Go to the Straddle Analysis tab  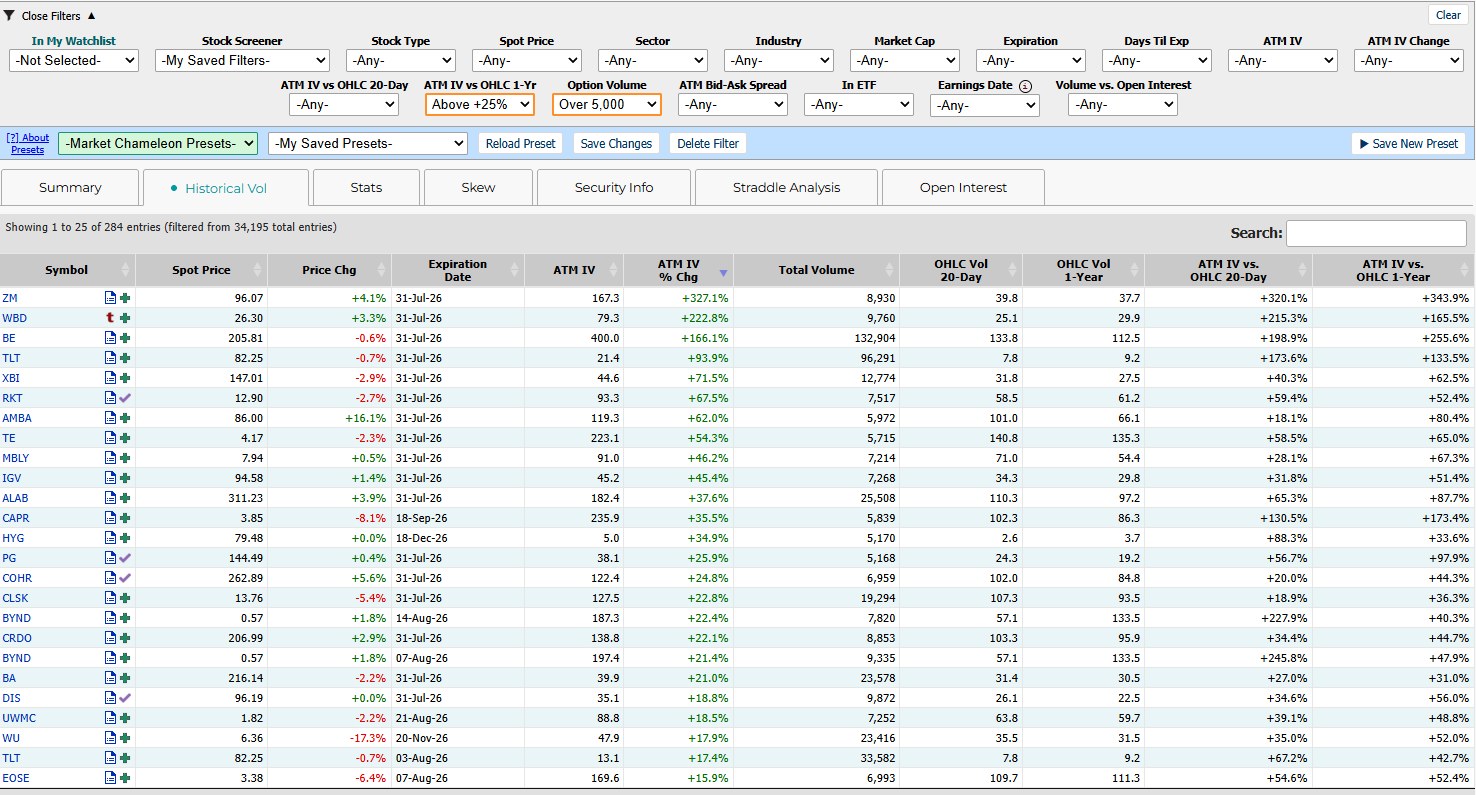pos(786,188)
